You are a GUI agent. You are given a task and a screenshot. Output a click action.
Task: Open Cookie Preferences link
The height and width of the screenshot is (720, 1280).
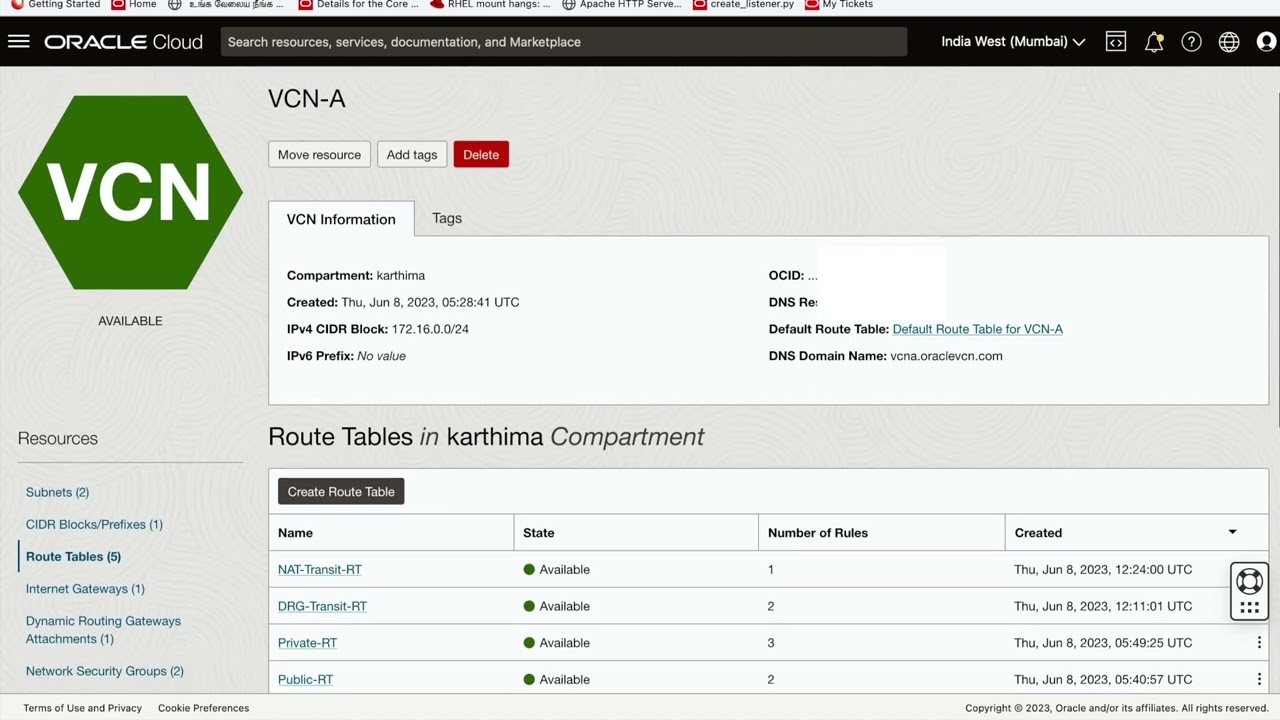203,708
